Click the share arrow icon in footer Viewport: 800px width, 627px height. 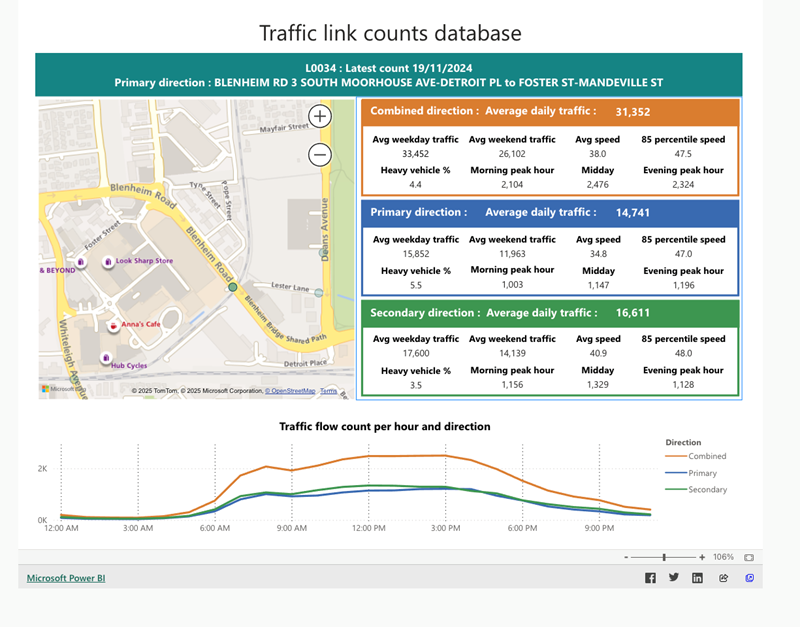tap(723, 578)
